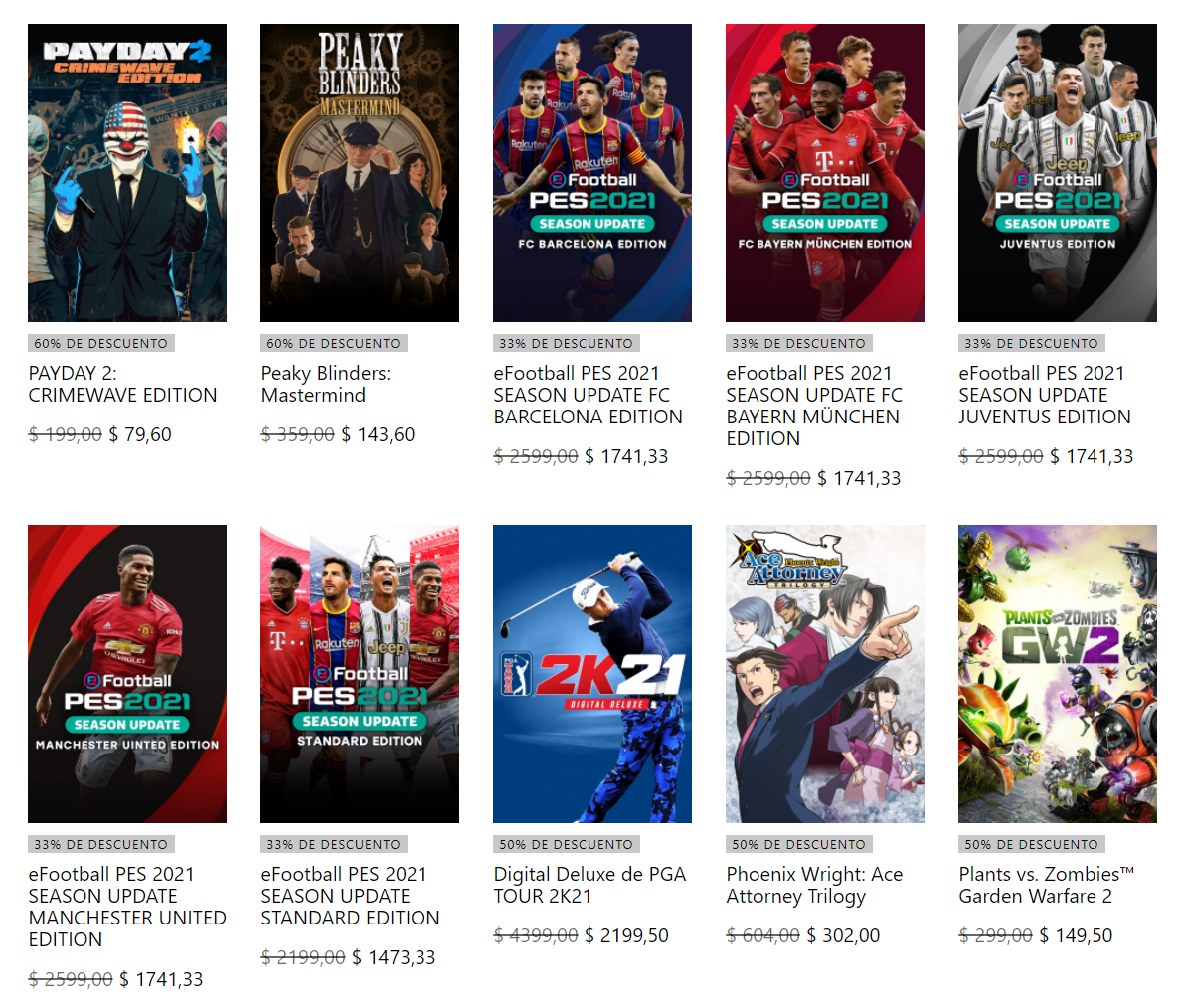Click the PAYDAY 2: CRIMEWAVE EDITION title link

[122, 384]
